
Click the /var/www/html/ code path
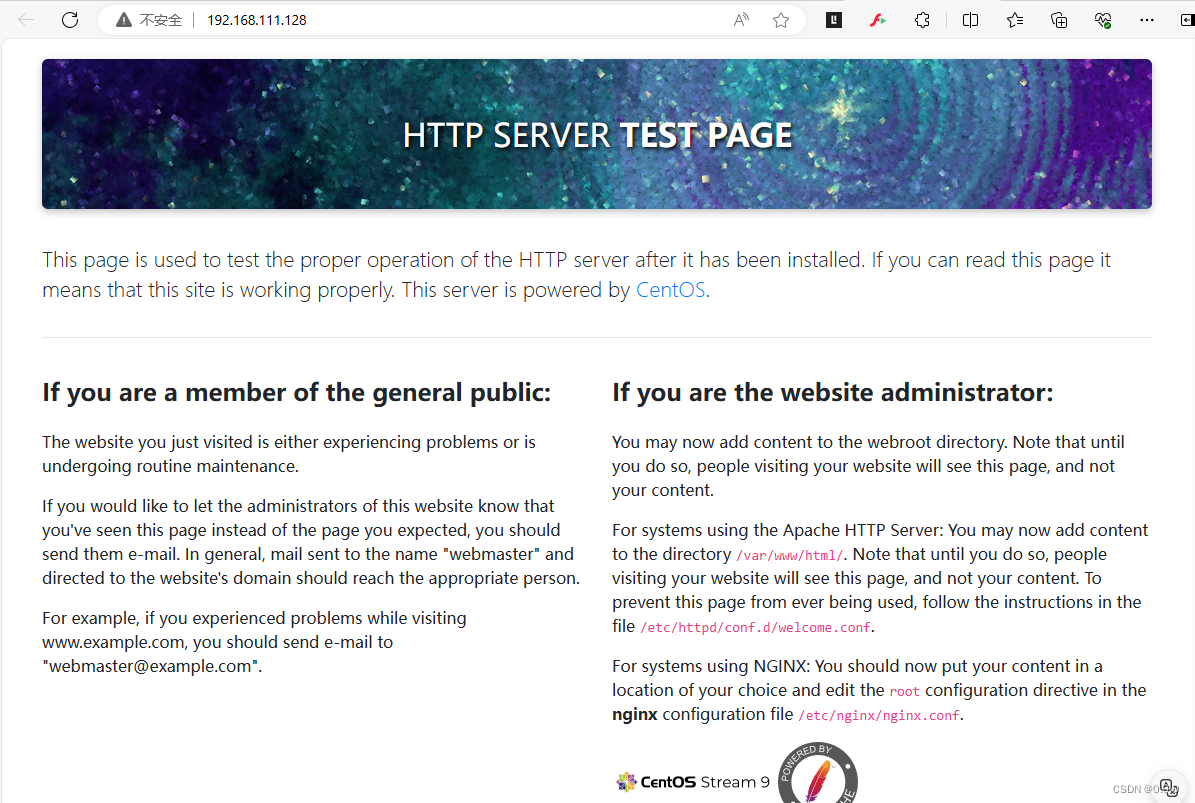789,555
